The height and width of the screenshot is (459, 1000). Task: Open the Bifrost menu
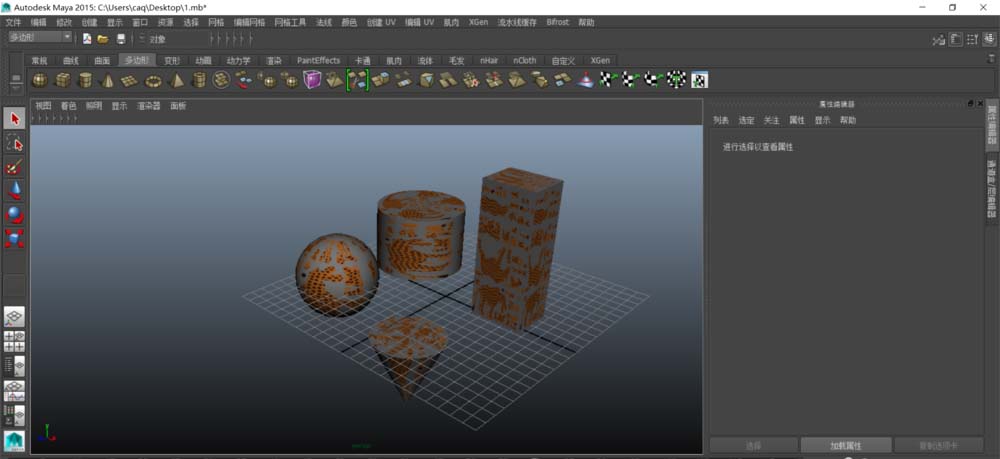point(557,22)
